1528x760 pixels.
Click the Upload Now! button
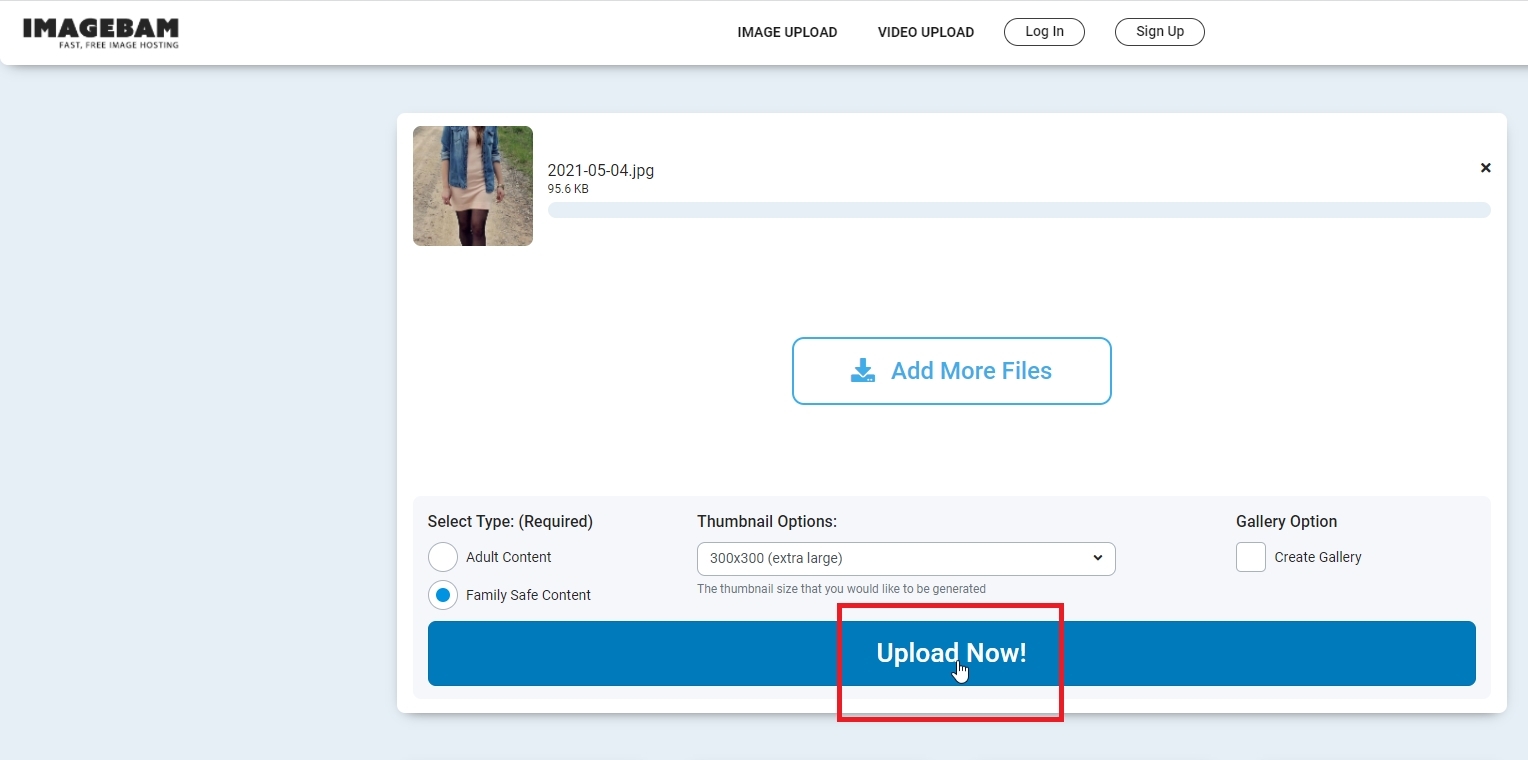point(952,654)
